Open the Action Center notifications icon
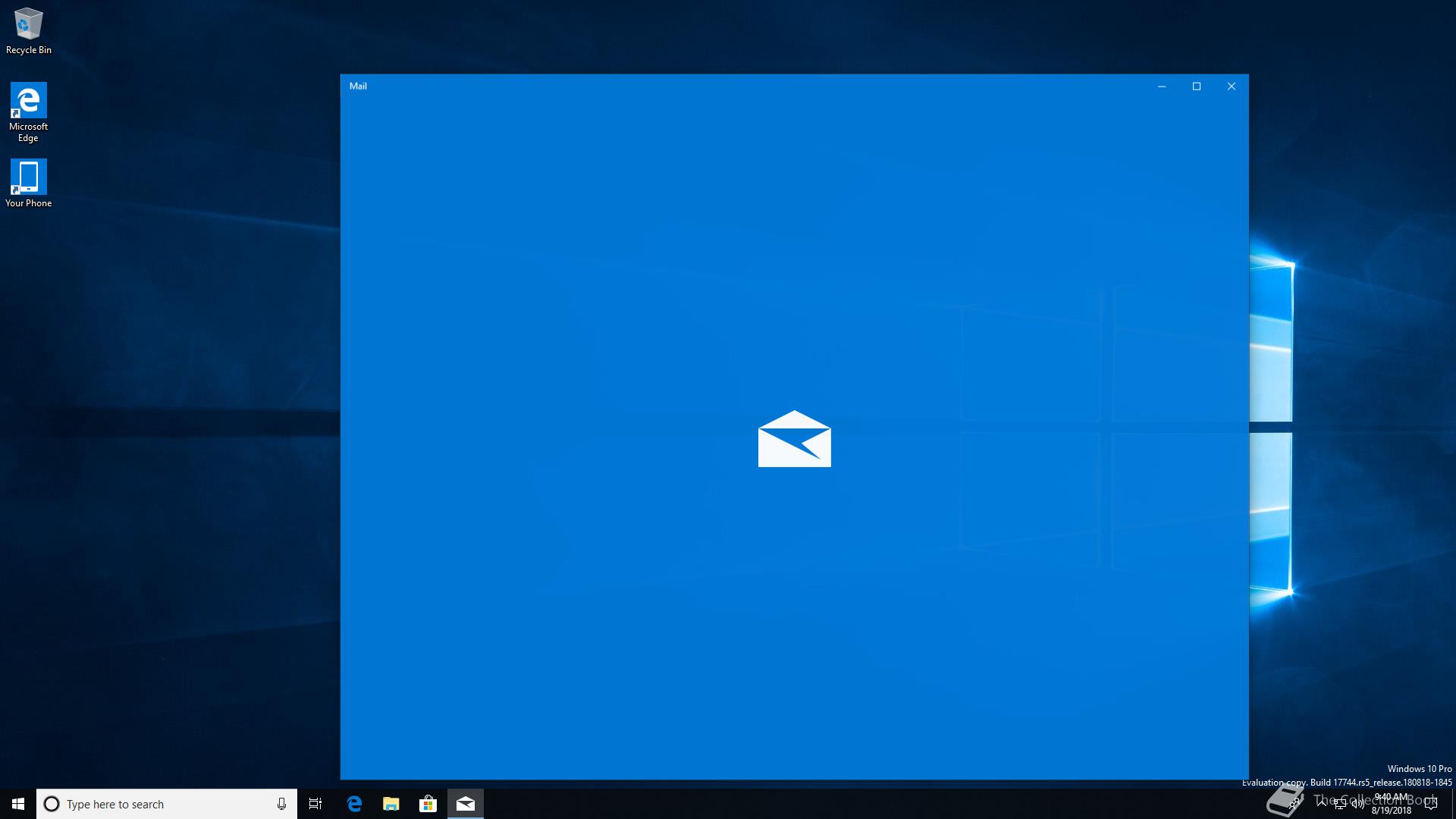Image resolution: width=1456 pixels, height=819 pixels. (1431, 804)
